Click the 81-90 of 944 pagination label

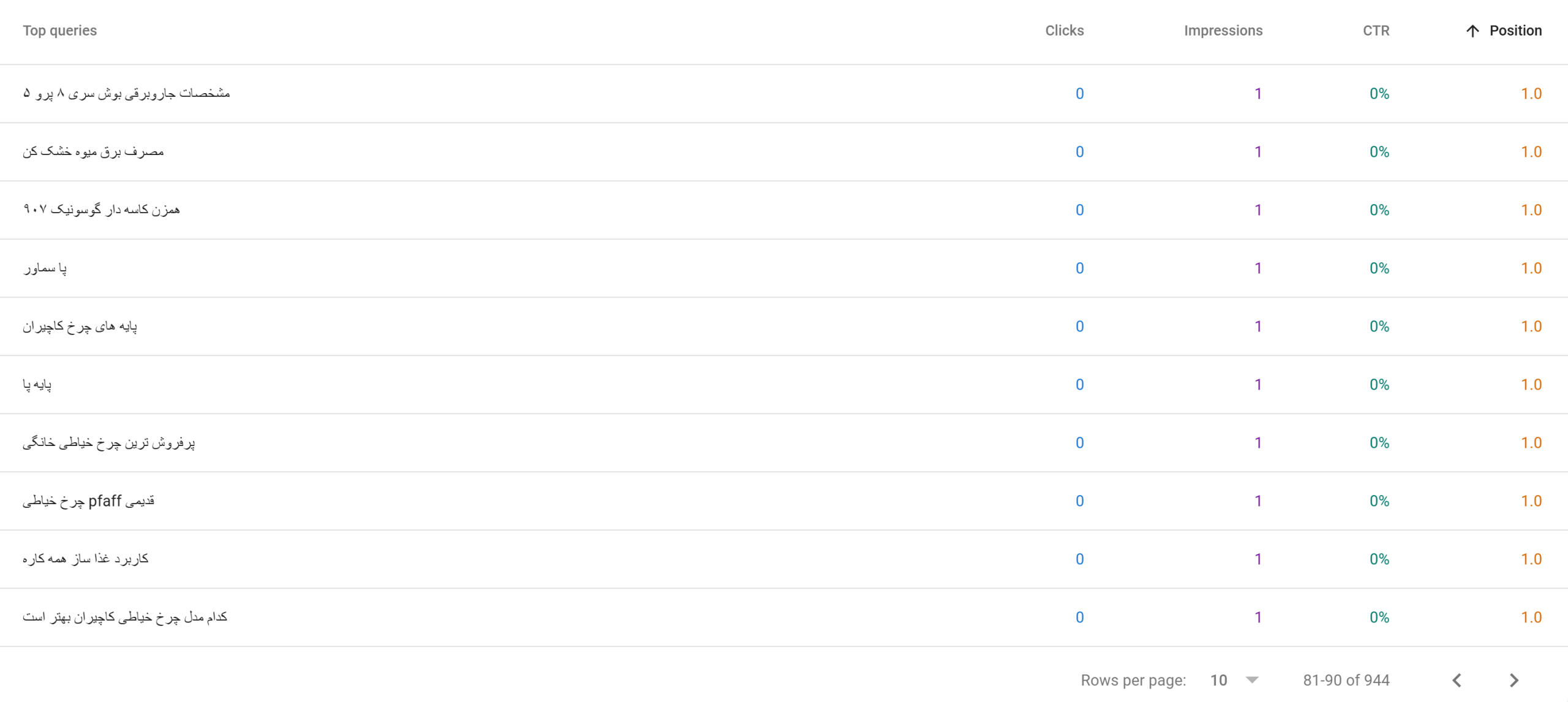(x=1346, y=680)
